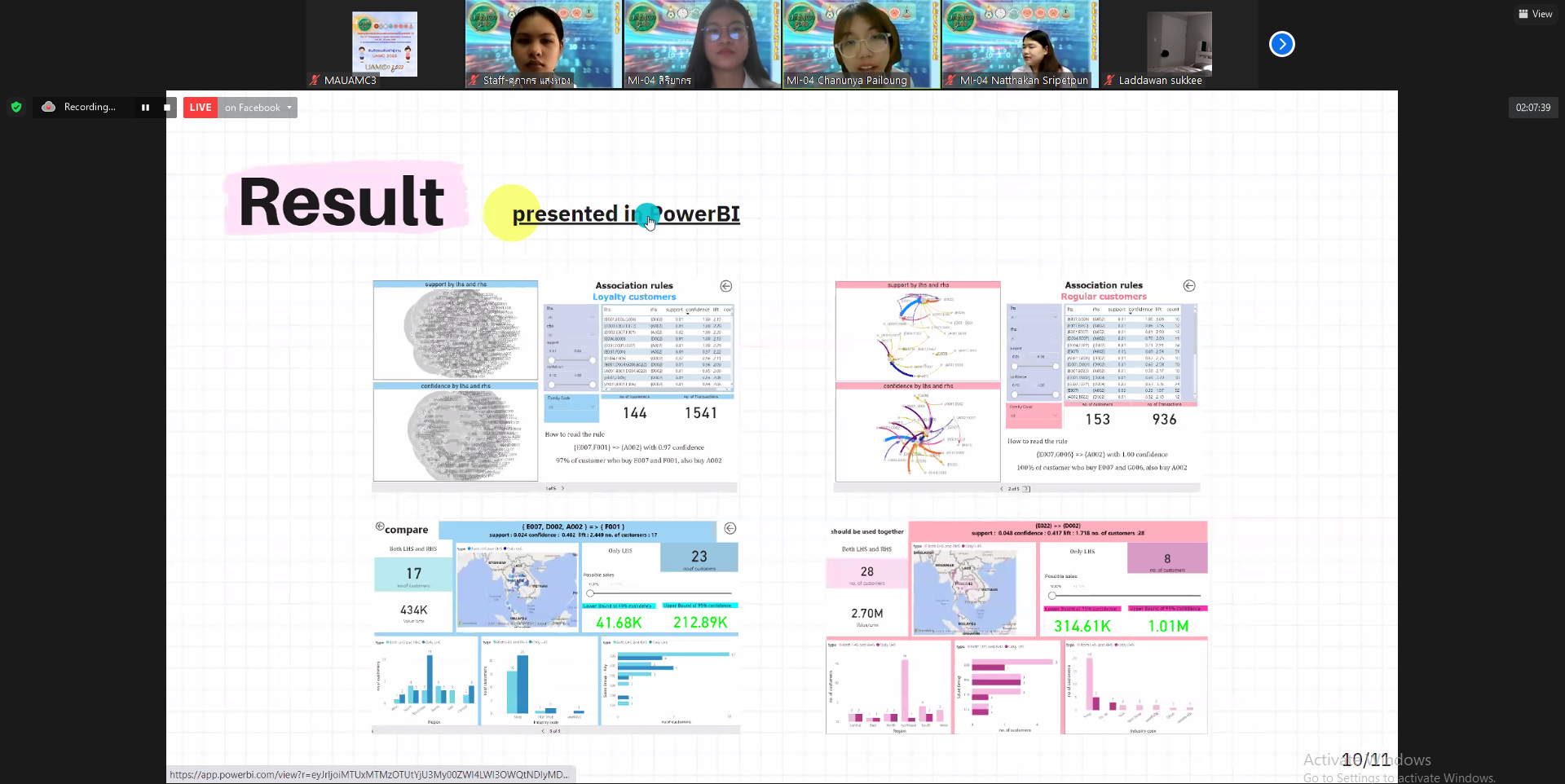Click the 153 customers card value

pos(1098,419)
